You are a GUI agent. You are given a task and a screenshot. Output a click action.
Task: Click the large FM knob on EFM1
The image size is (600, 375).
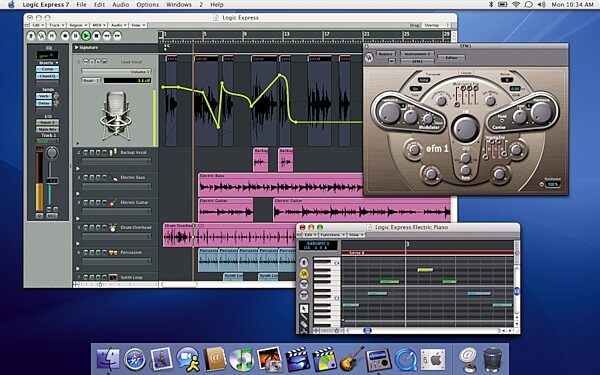coord(466,128)
